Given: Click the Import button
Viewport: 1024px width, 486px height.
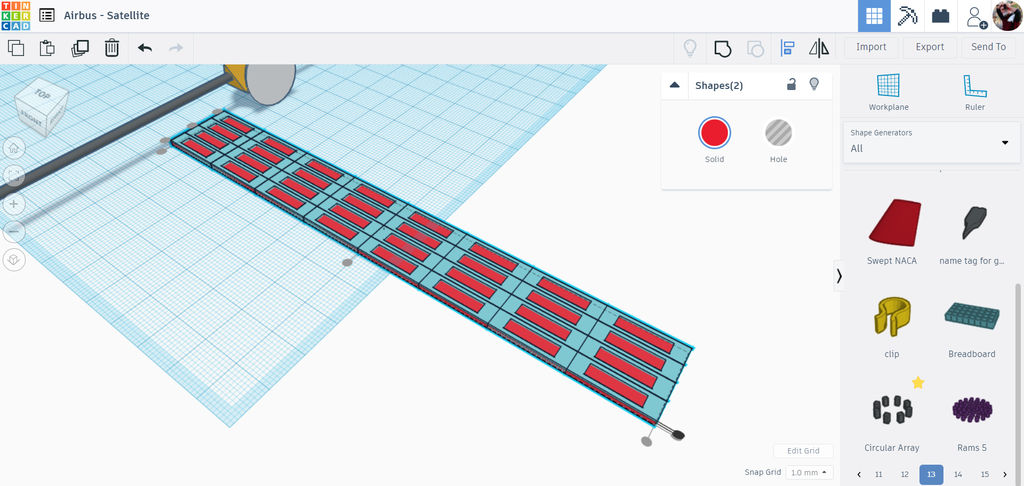Looking at the screenshot, I should [871, 47].
